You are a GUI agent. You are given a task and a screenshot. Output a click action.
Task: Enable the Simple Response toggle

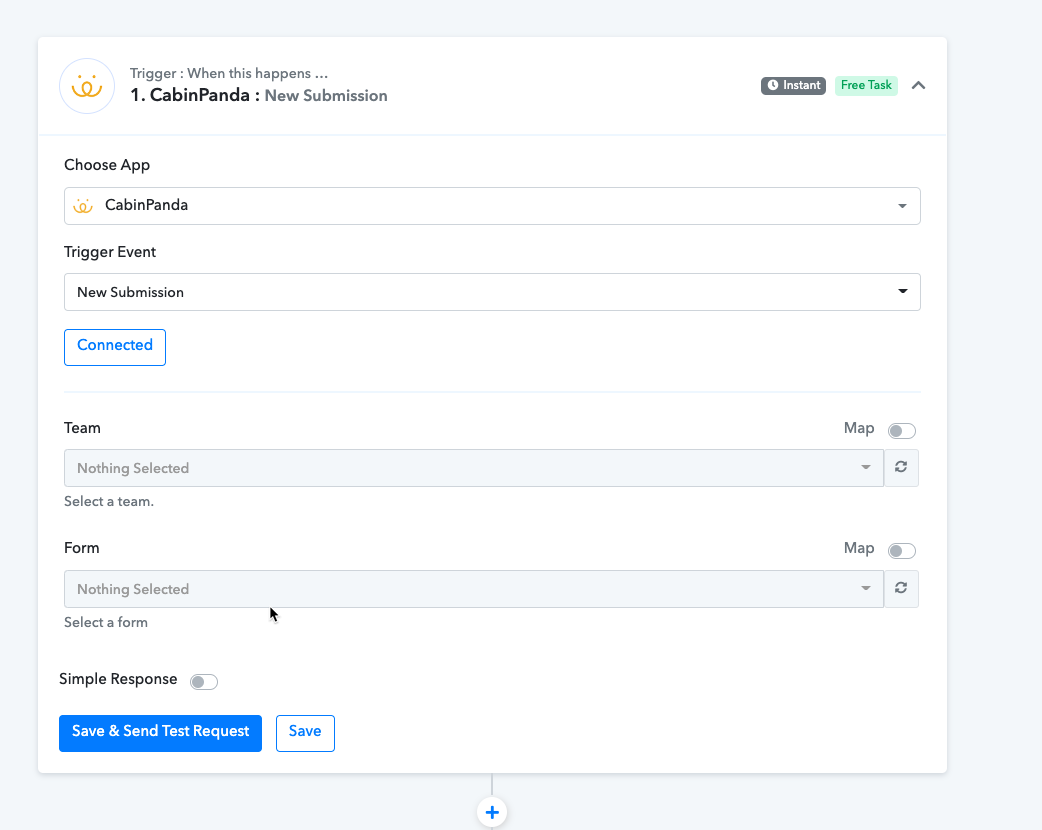(x=203, y=682)
